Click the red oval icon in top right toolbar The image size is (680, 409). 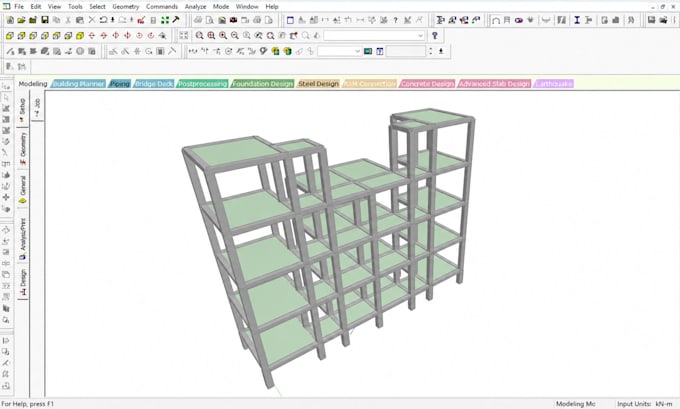click(518, 20)
